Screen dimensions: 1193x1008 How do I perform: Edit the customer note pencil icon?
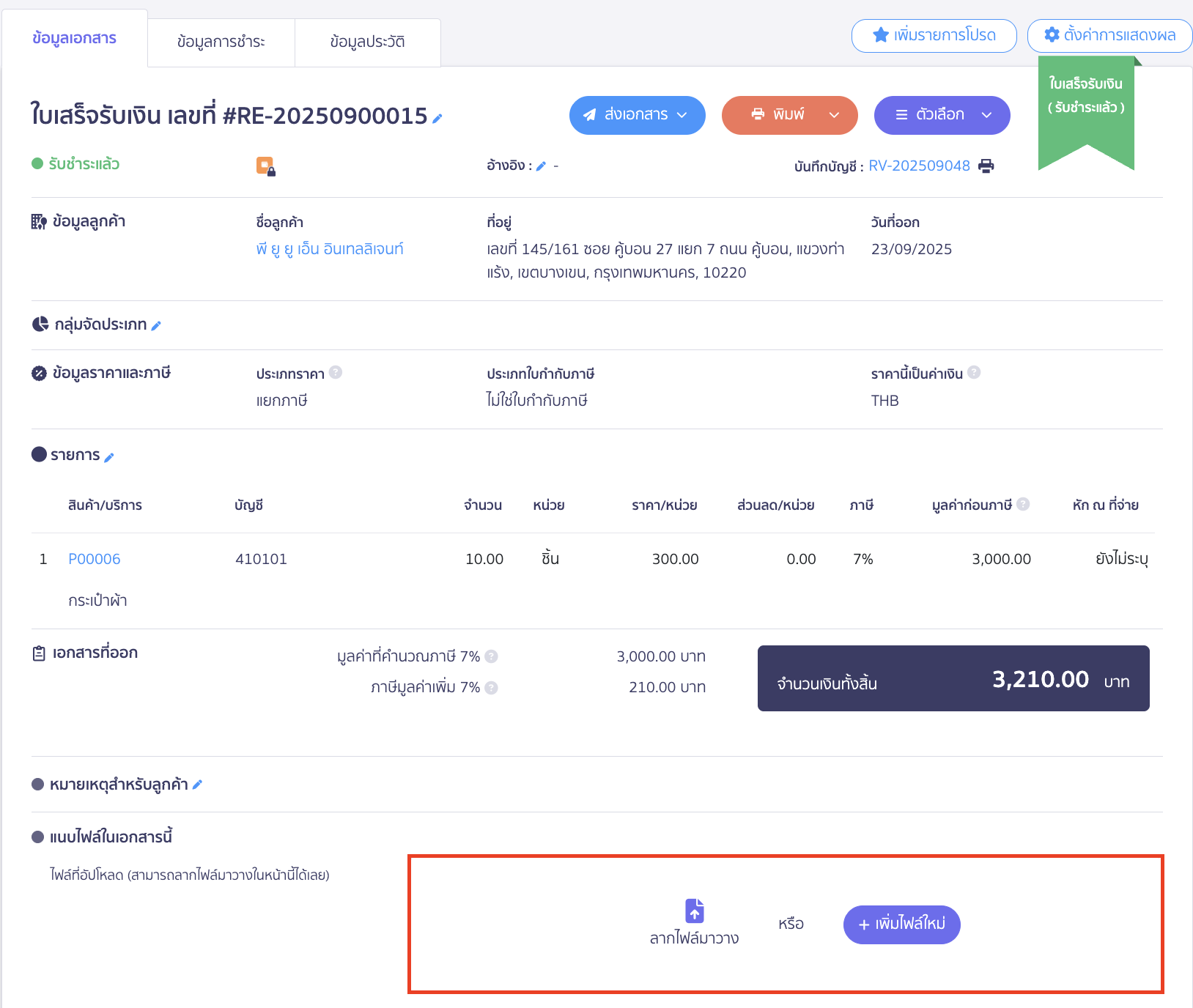pyautogui.click(x=197, y=785)
